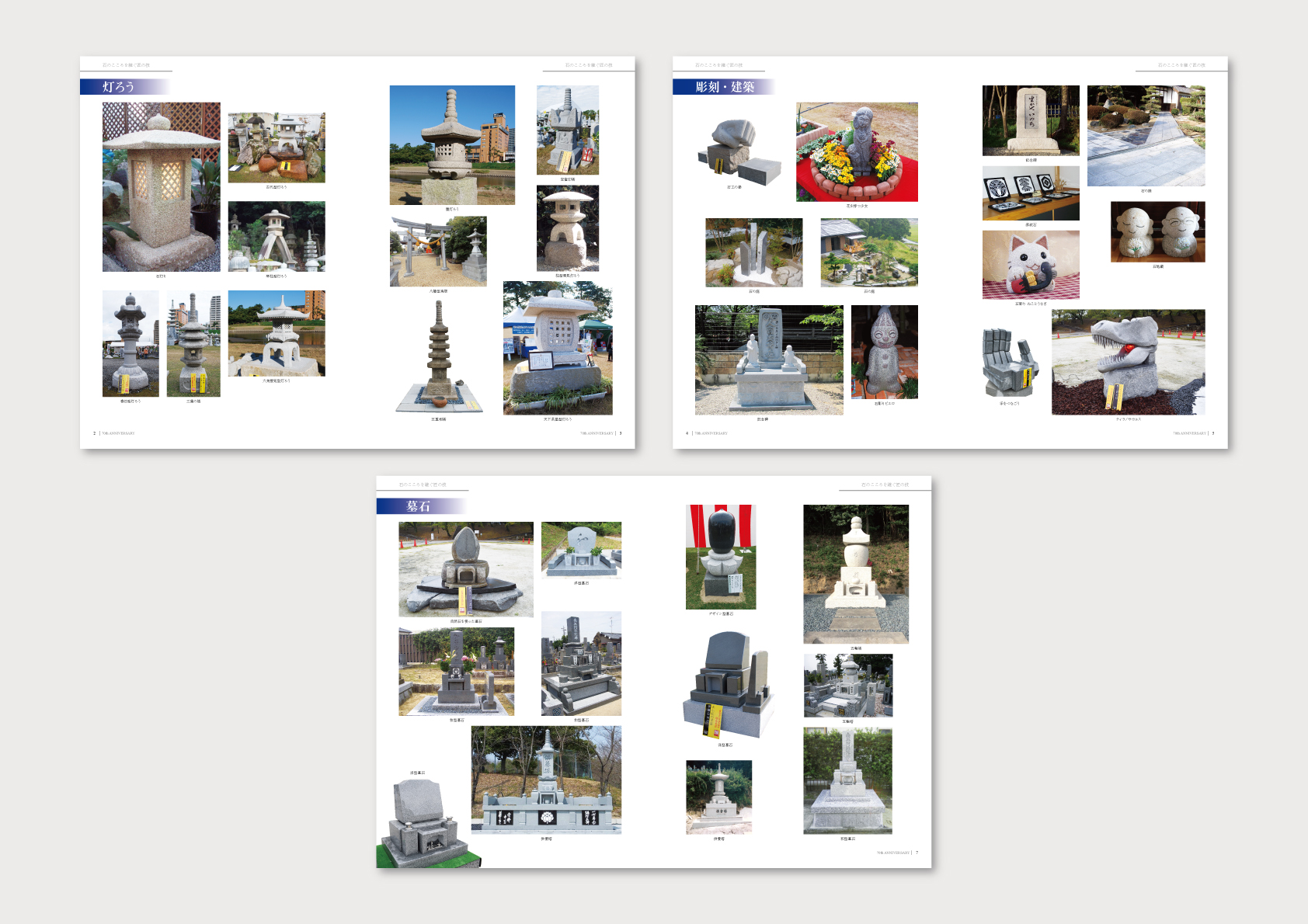This screenshot has height=924, width=1308.
Task: Select the lantern on stone pedestal against blue sky
Action: point(452,145)
